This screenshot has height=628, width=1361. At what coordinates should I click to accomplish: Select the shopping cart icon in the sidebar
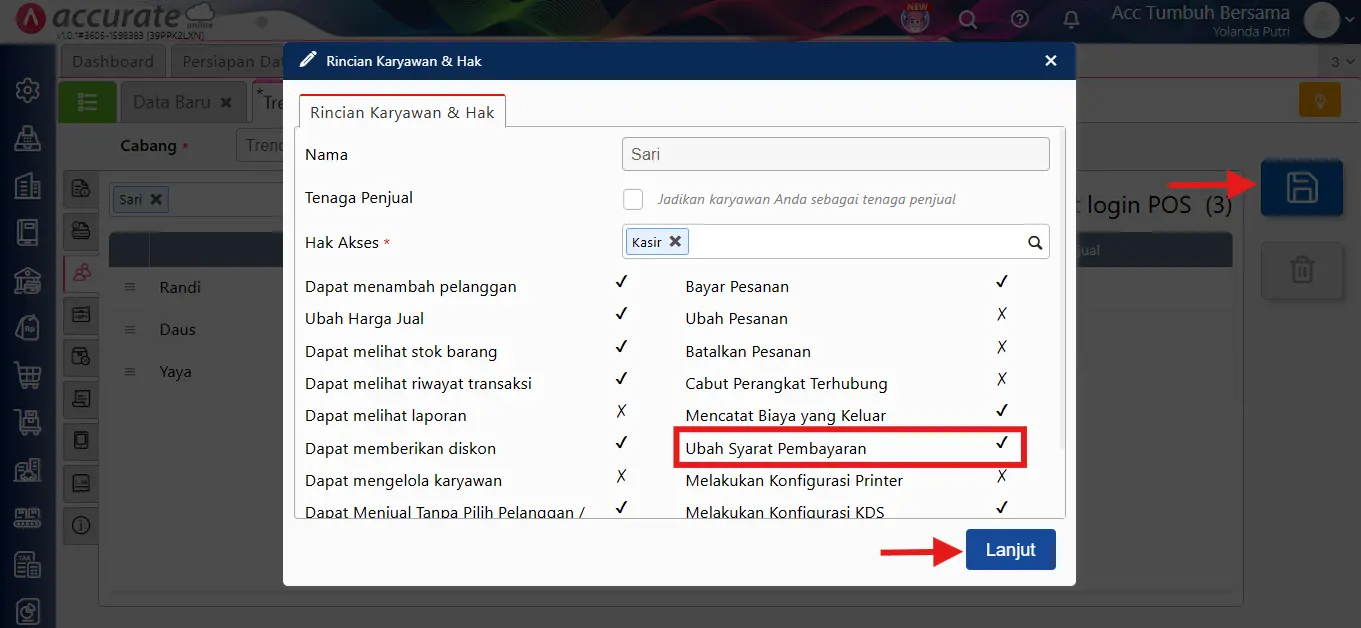point(27,375)
